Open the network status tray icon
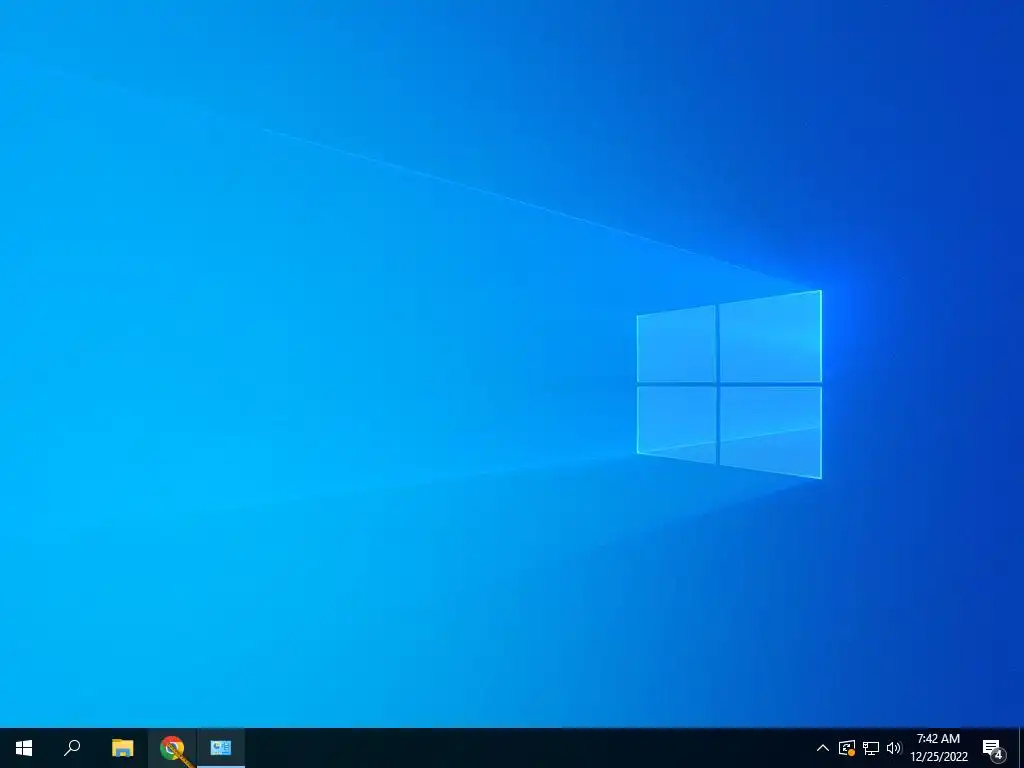The width and height of the screenshot is (1024, 768). point(871,748)
